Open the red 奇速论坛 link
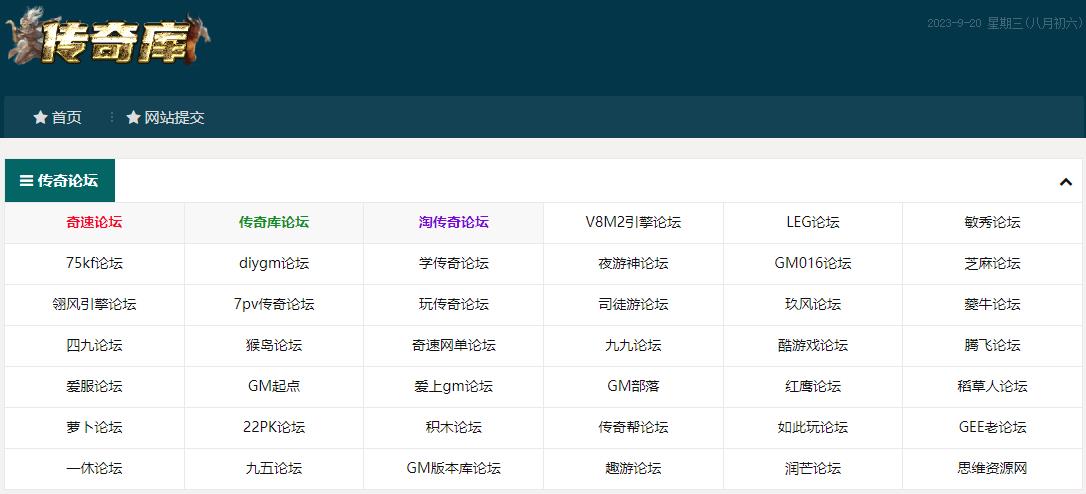Viewport: 1086px width, 494px height. point(94,222)
